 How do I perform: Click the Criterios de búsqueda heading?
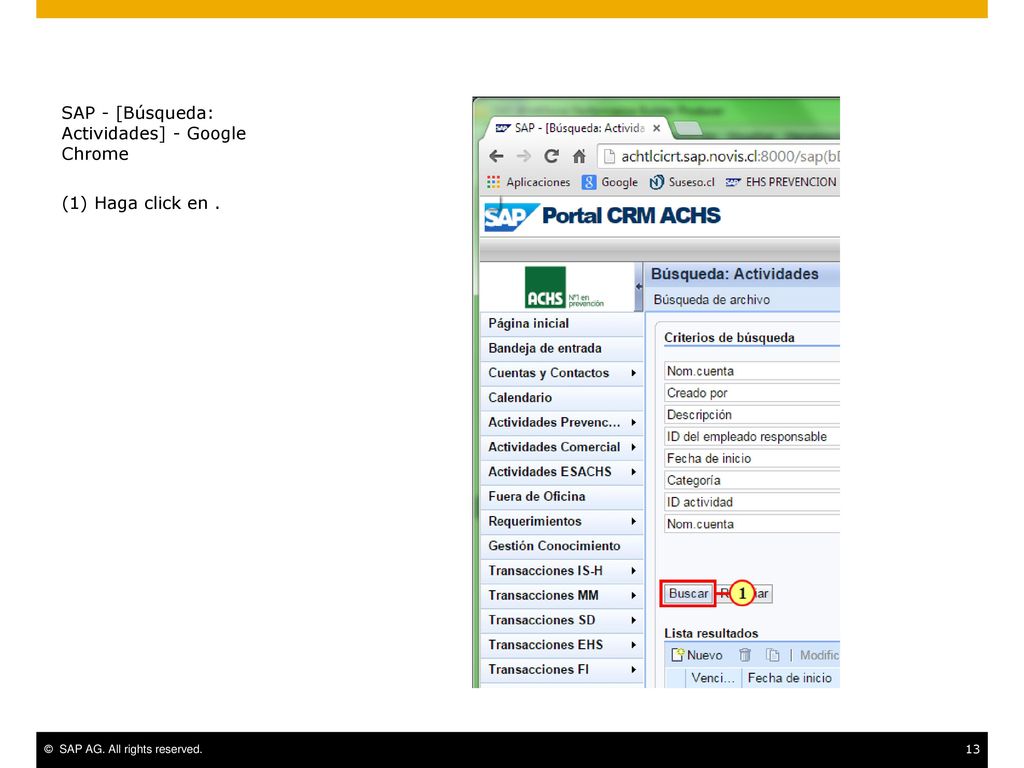729,338
